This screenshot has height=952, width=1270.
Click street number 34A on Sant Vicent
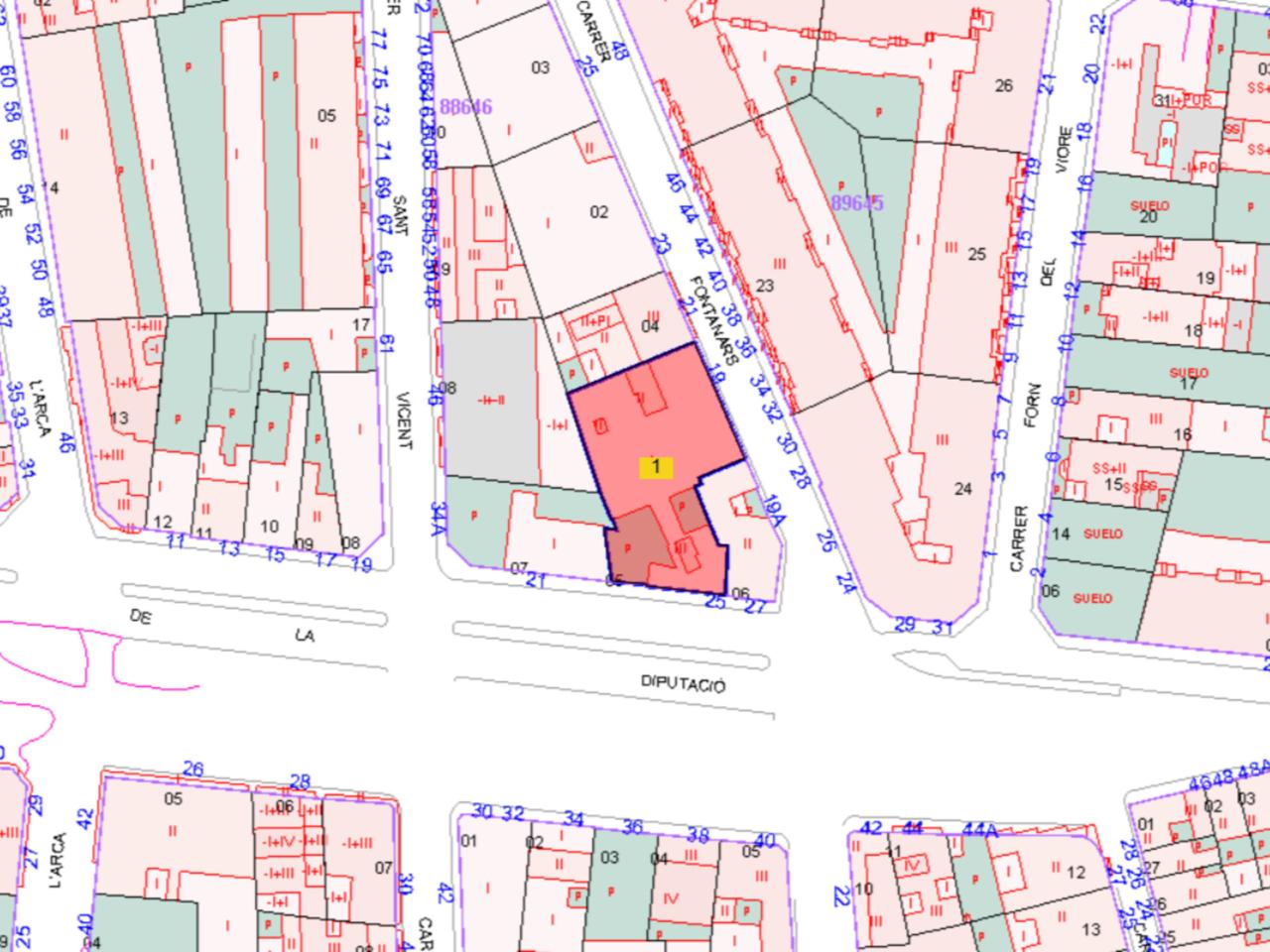(x=437, y=516)
